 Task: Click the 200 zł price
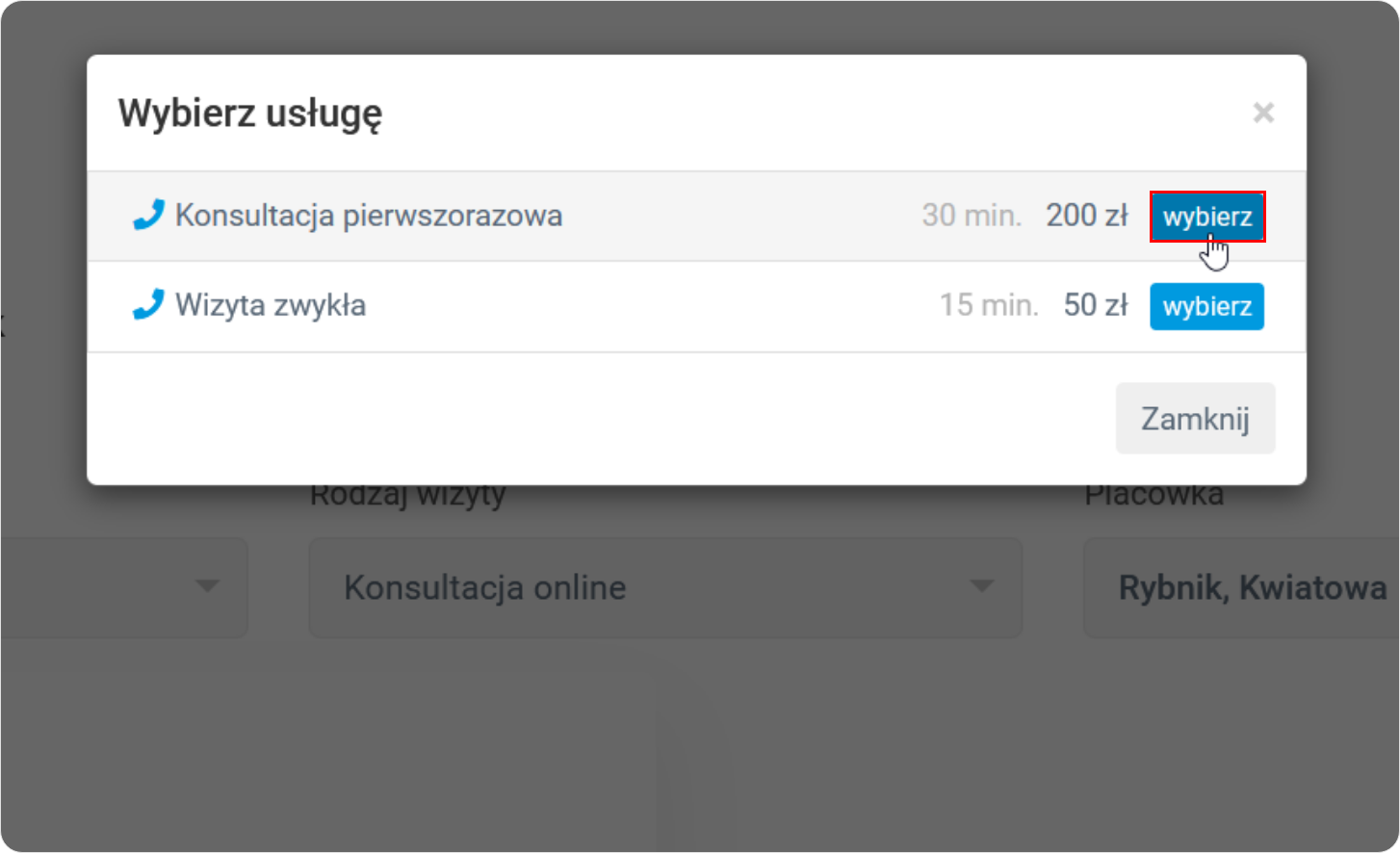1087,215
